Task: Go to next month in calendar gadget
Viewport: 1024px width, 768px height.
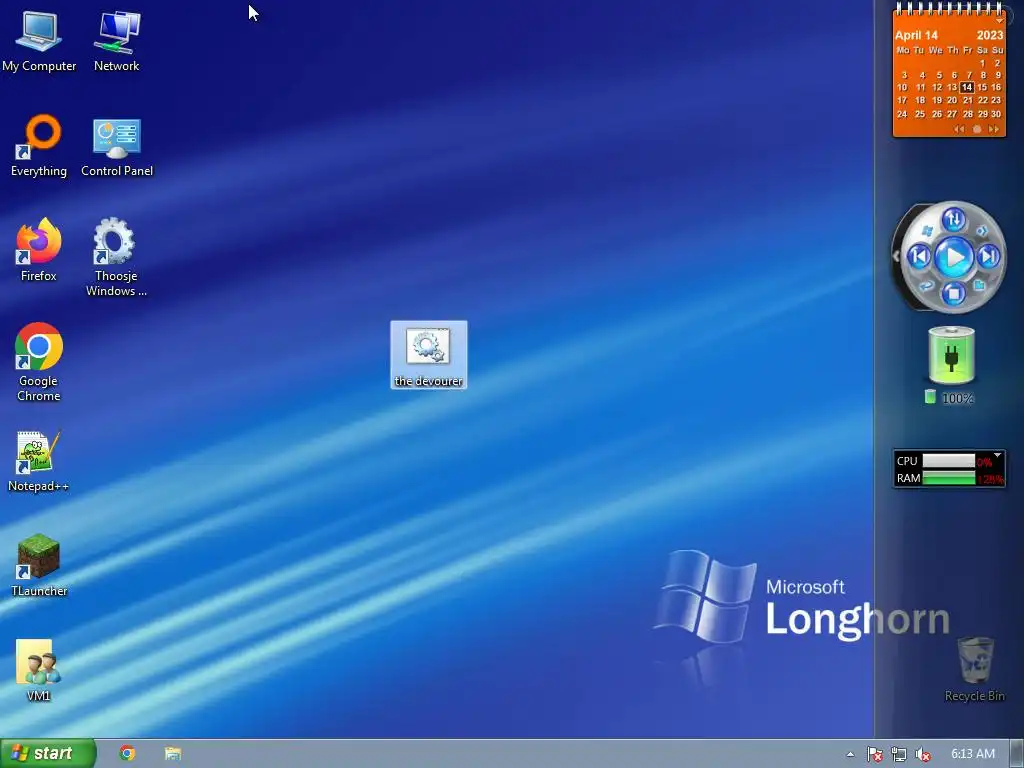Action: click(x=994, y=129)
